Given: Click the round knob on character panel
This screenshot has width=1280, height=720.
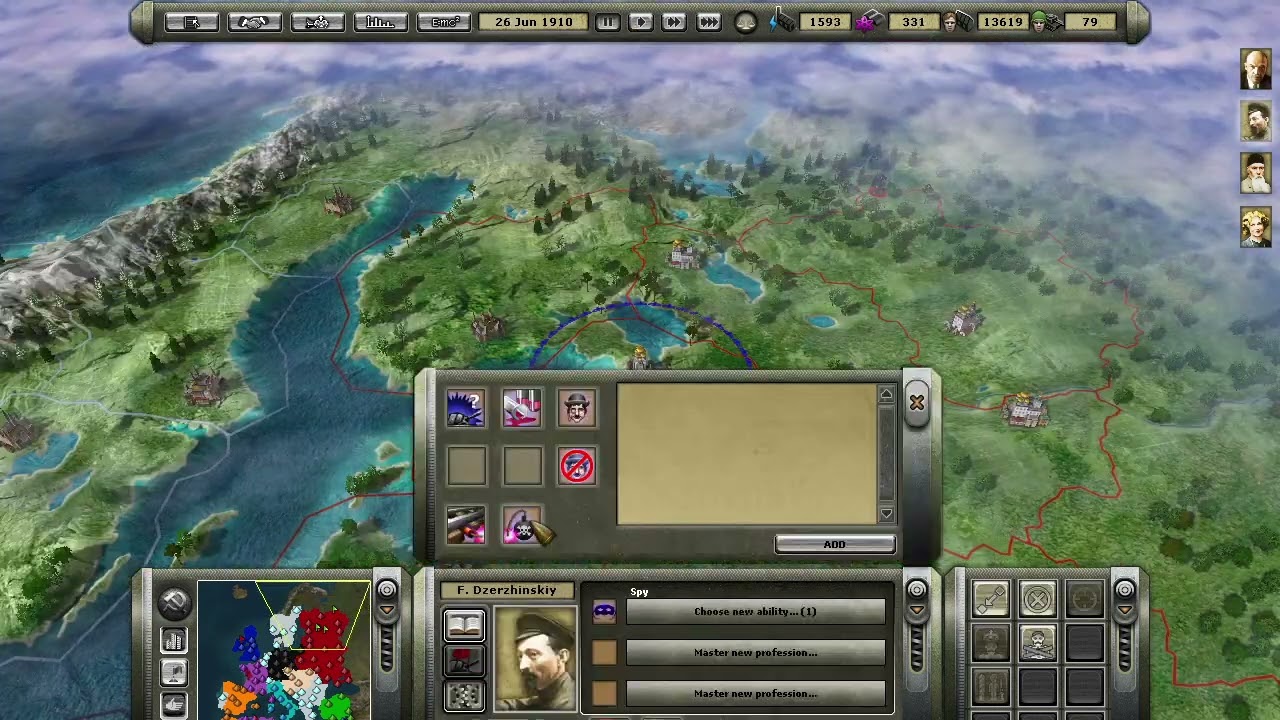Looking at the screenshot, I should tap(917, 590).
